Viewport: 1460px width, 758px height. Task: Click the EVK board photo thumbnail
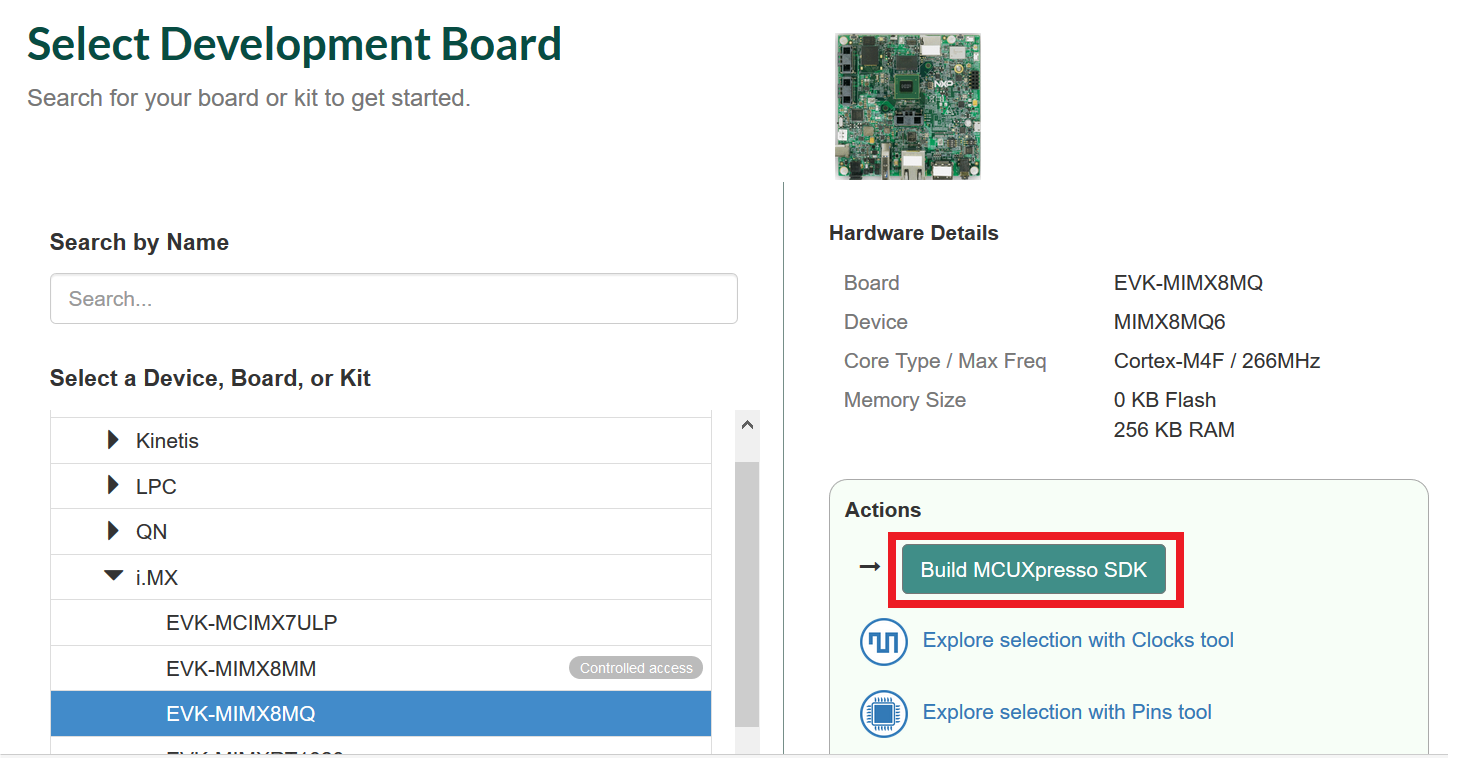(908, 106)
